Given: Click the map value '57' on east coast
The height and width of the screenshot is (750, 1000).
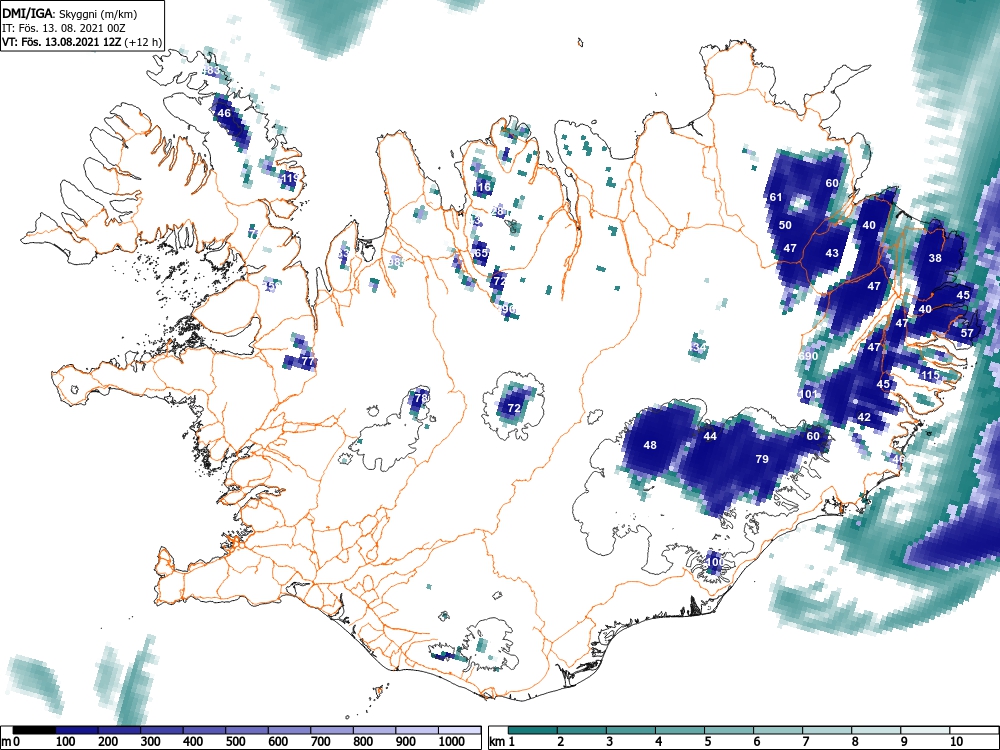Looking at the screenshot, I should [967, 333].
